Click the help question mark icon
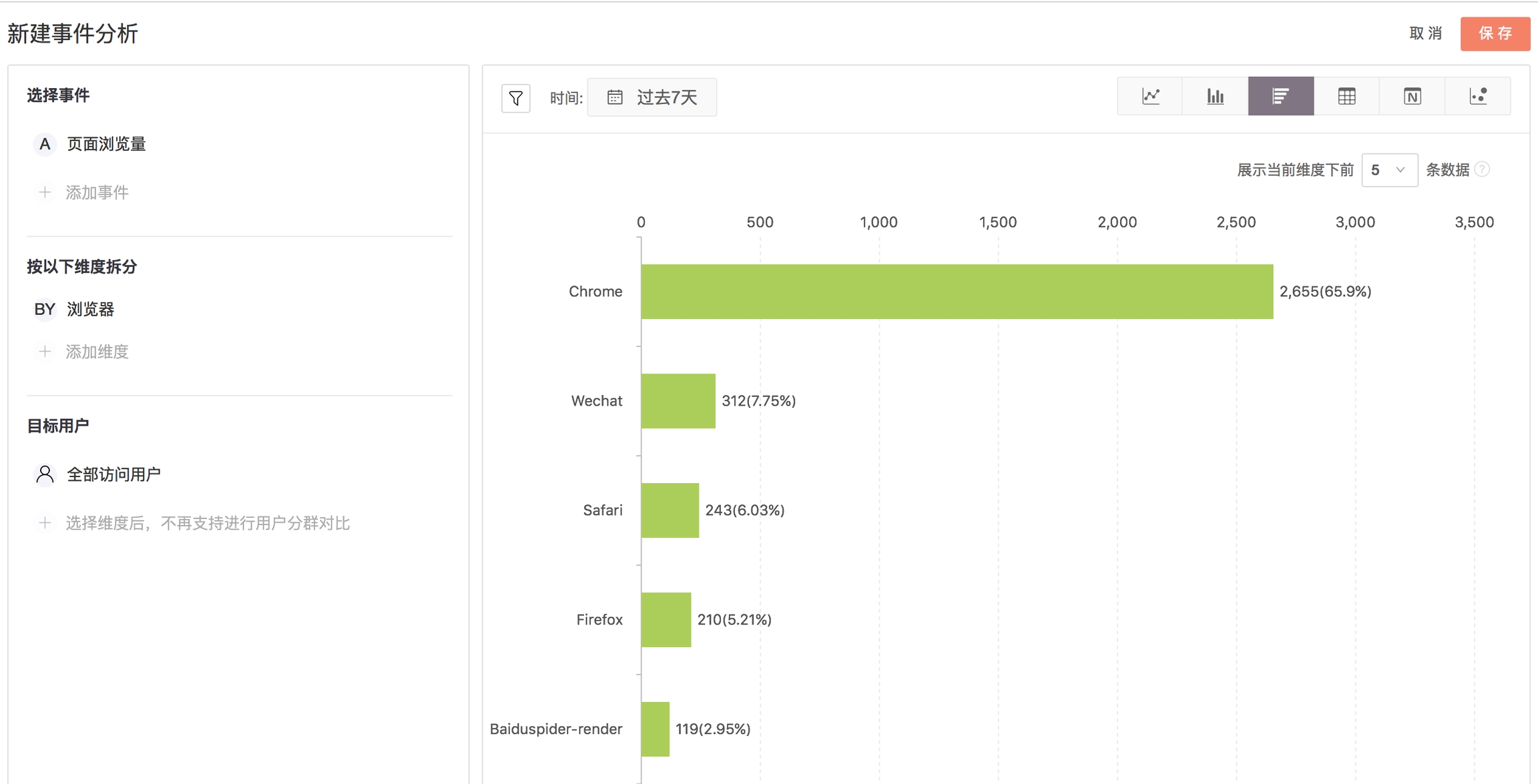Viewport: 1538px width, 784px height. click(x=1482, y=169)
